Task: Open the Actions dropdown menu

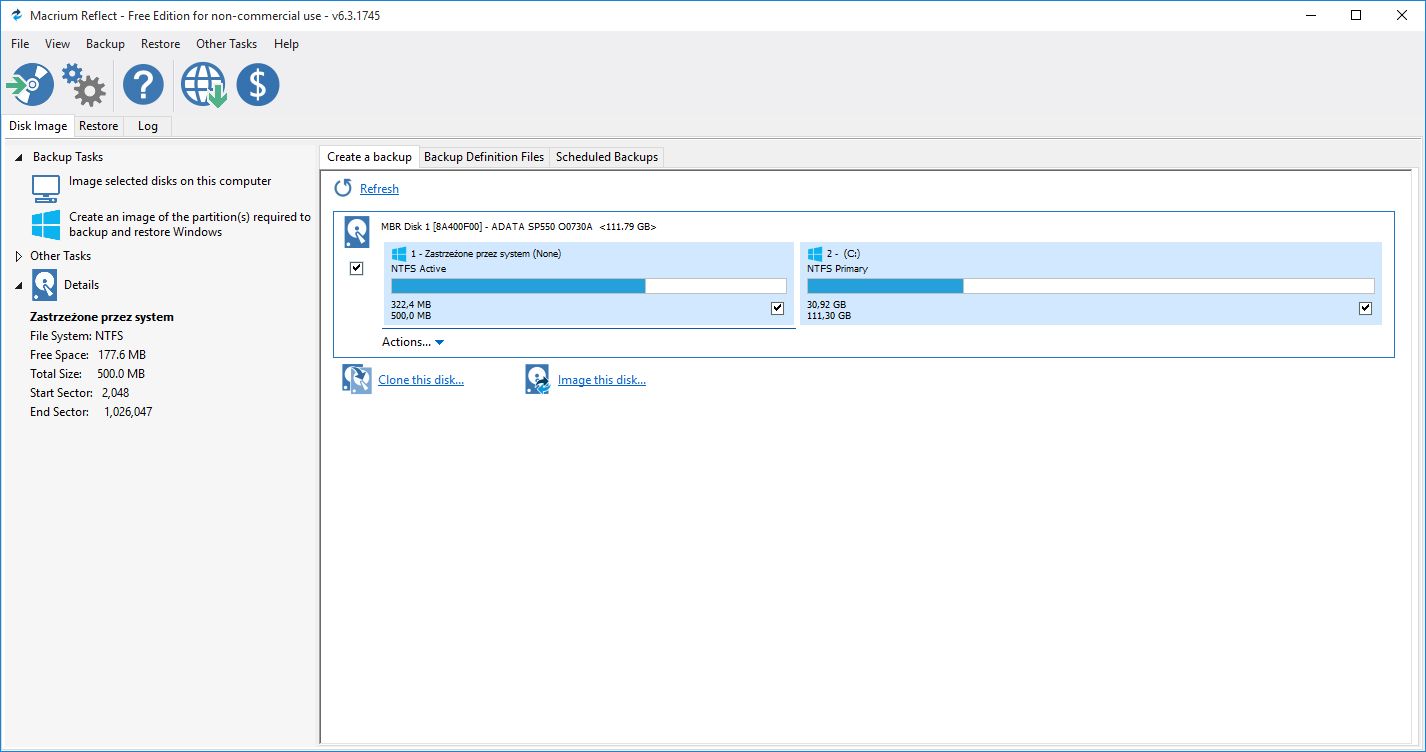Action: (x=412, y=342)
